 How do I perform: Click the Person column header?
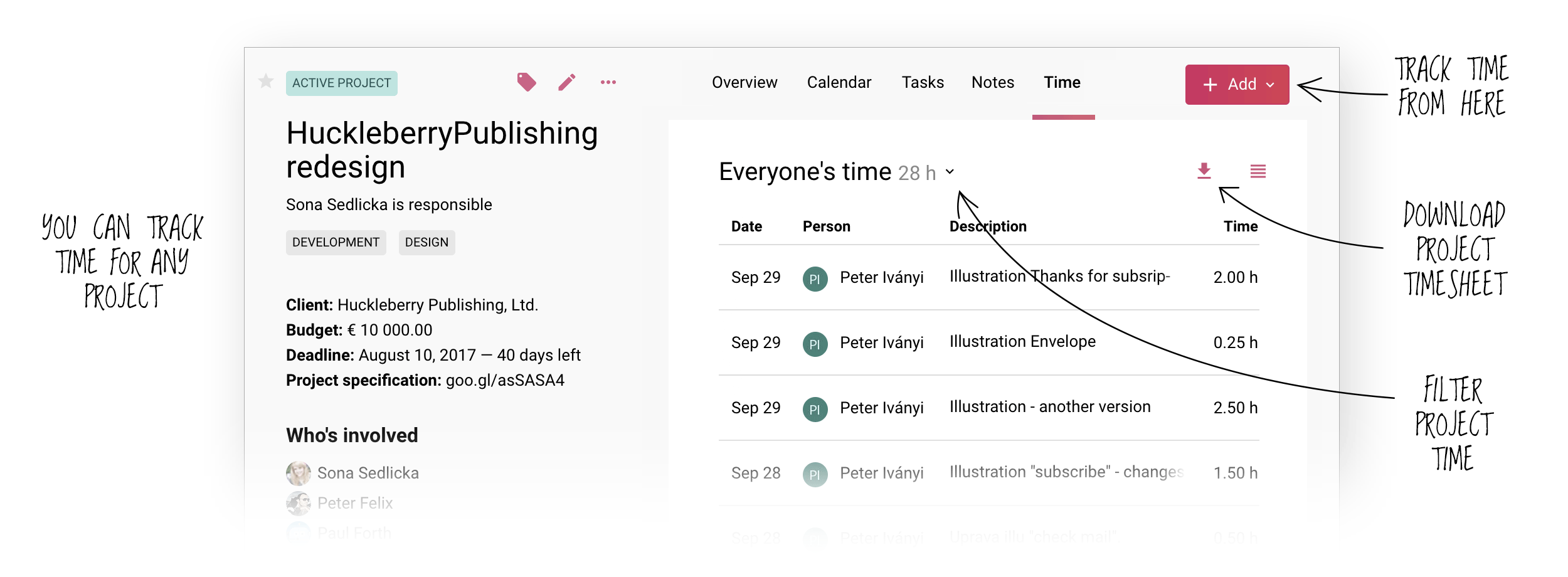(827, 226)
